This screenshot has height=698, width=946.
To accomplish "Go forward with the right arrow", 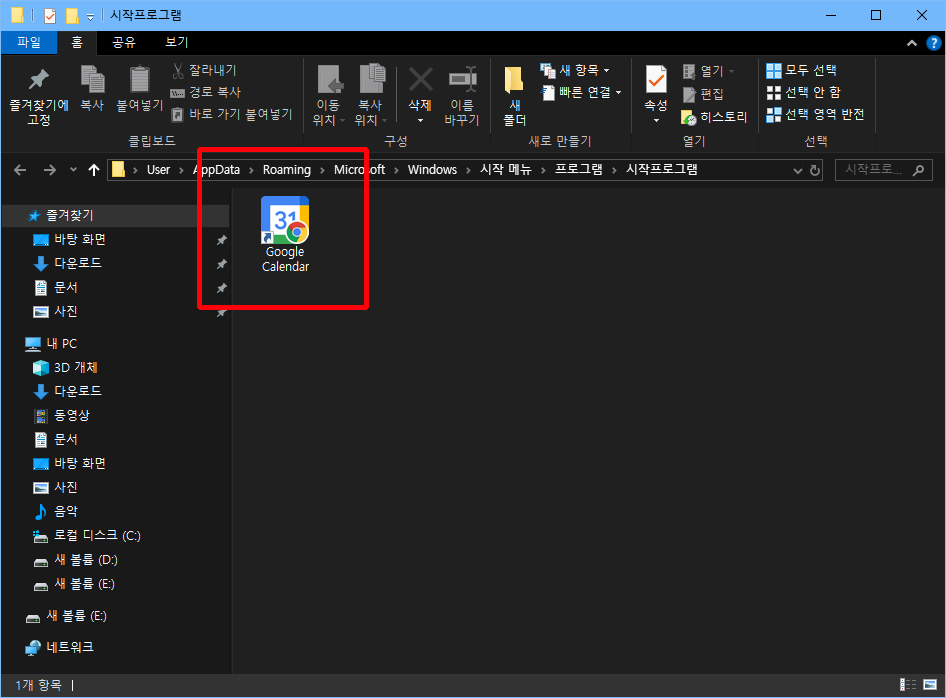I will coord(49,170).
